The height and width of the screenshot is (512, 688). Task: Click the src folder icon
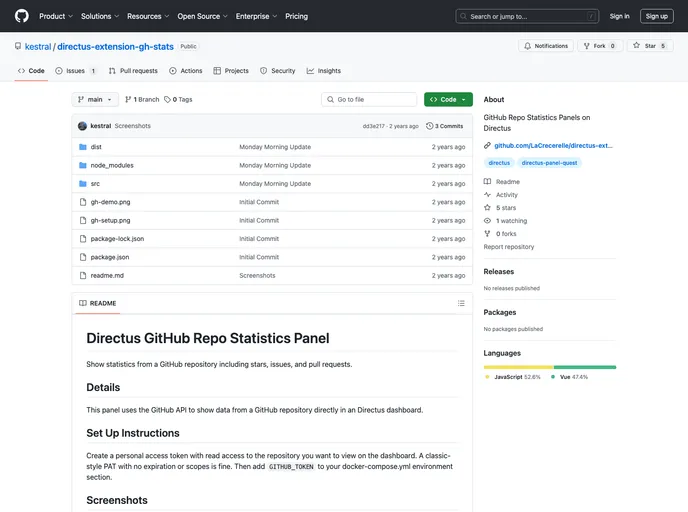tap(82, 184)
